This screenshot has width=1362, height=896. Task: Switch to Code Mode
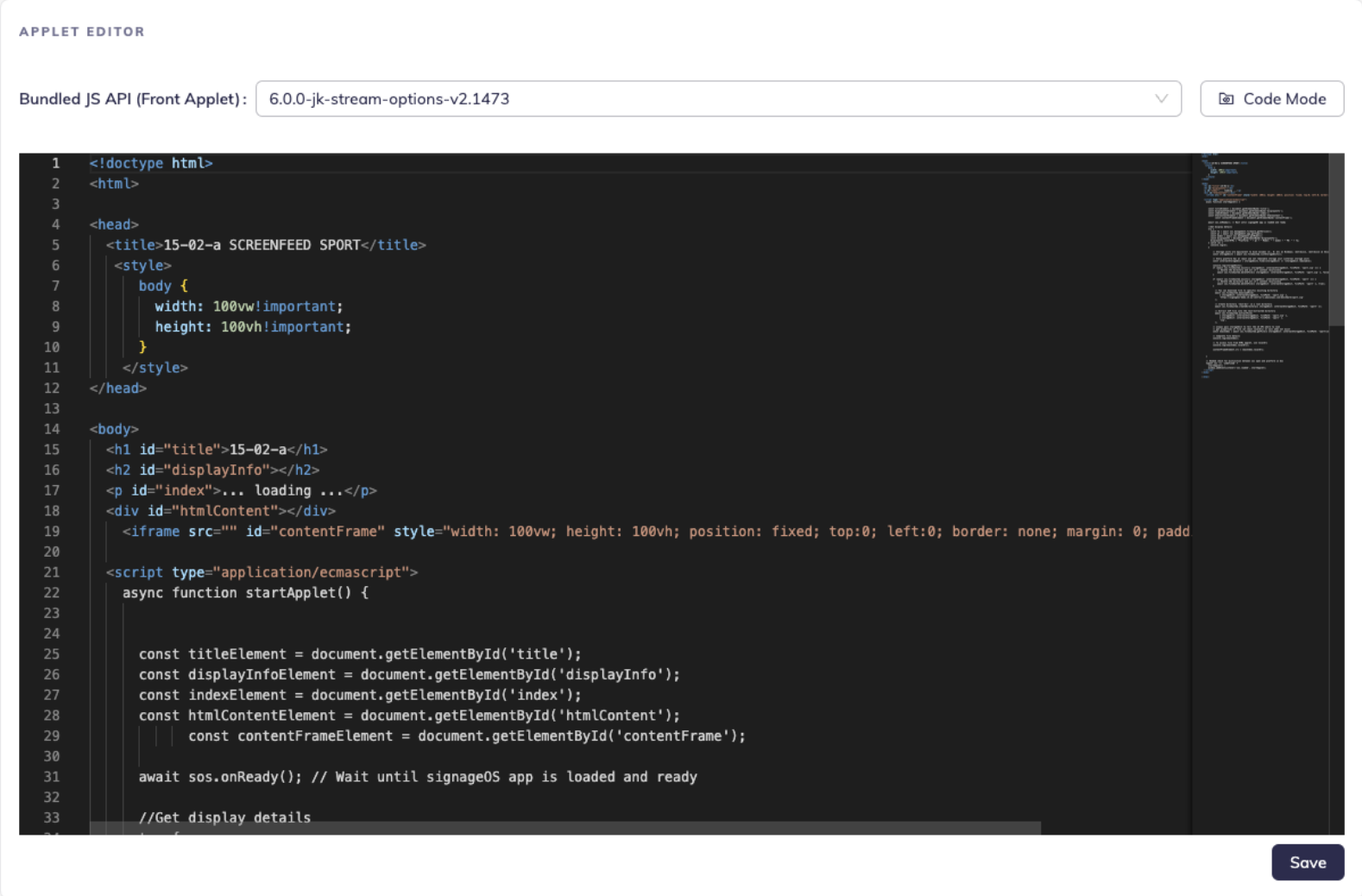pos(1271,99)
